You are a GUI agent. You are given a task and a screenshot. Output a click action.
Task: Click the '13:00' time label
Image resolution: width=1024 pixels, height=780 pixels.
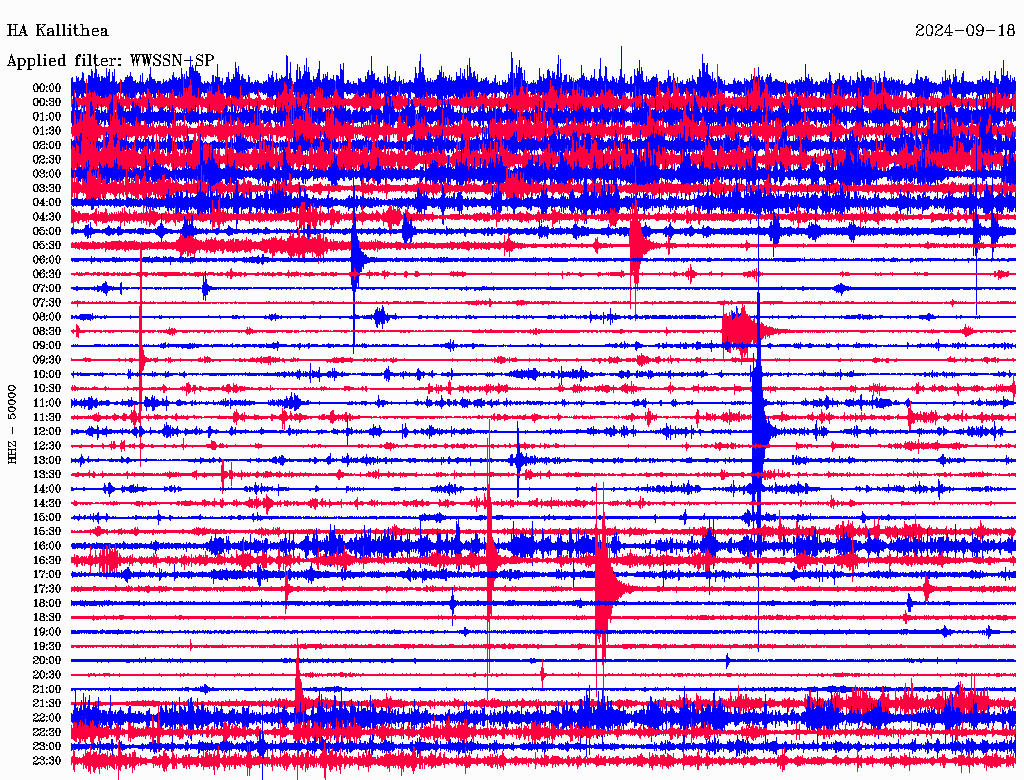point(47,460)
